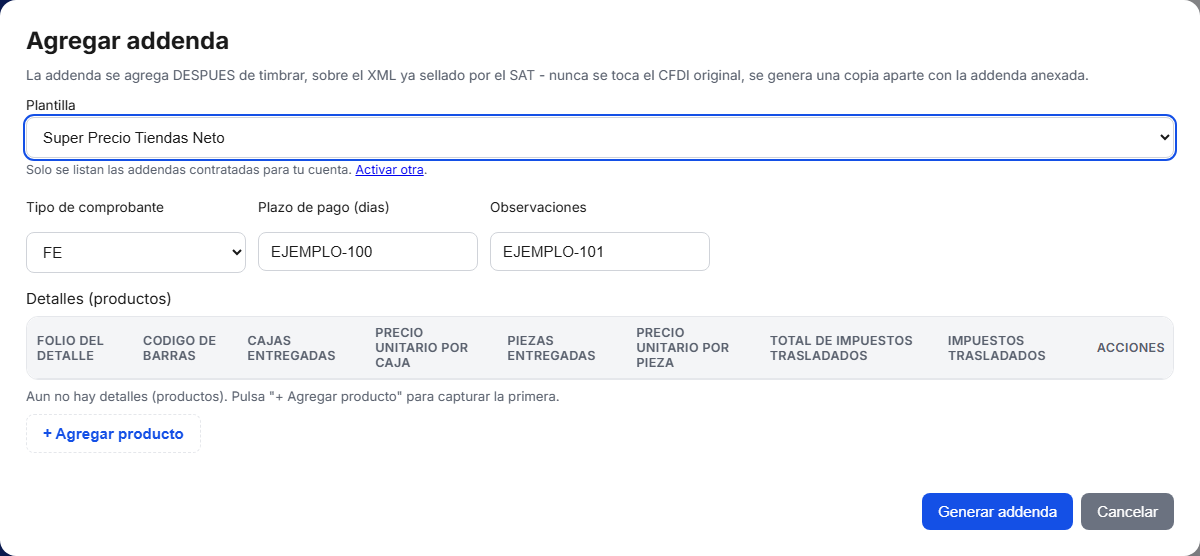Viewport: 1200px width, 556px height.
Task: Click the TOTAL DE IMPUESTOS TRASLADADOS column header
Action: 841,348
